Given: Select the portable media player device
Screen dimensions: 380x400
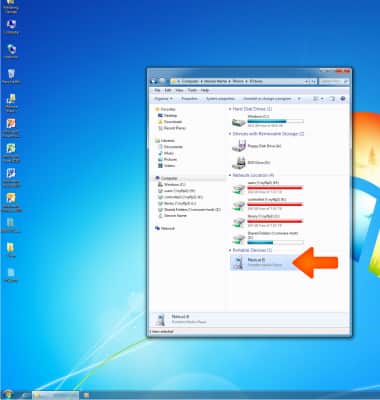Looking at the screenshot, I should click(262, 262).
